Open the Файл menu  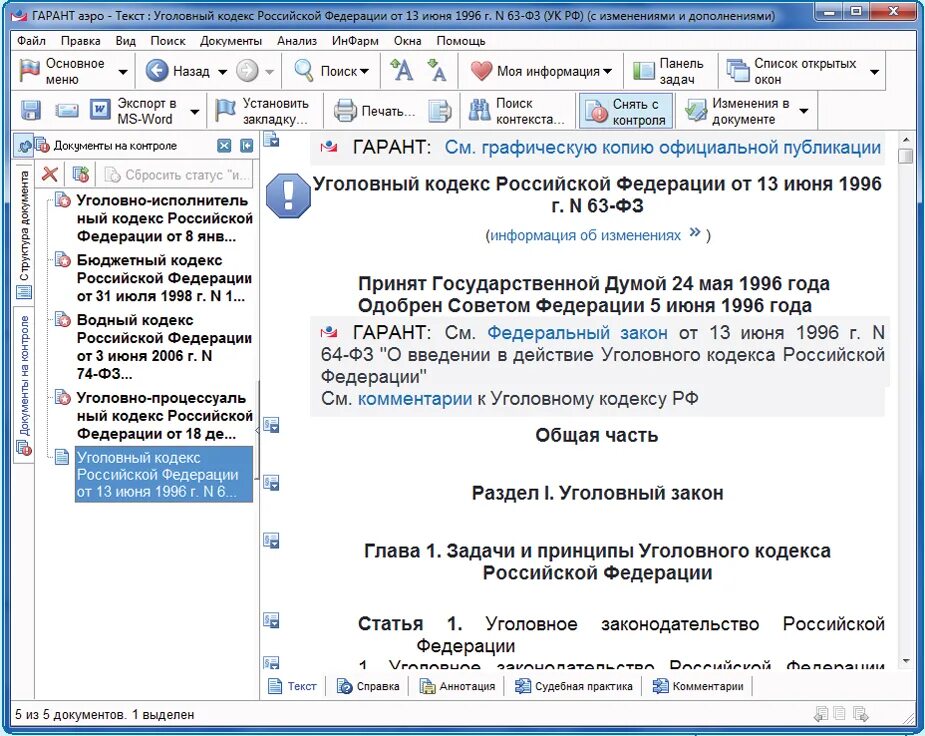(x=31, y=41)
